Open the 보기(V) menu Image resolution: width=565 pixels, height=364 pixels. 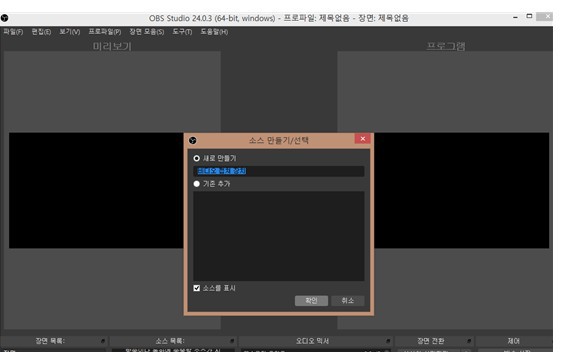[x=70, y=32]
